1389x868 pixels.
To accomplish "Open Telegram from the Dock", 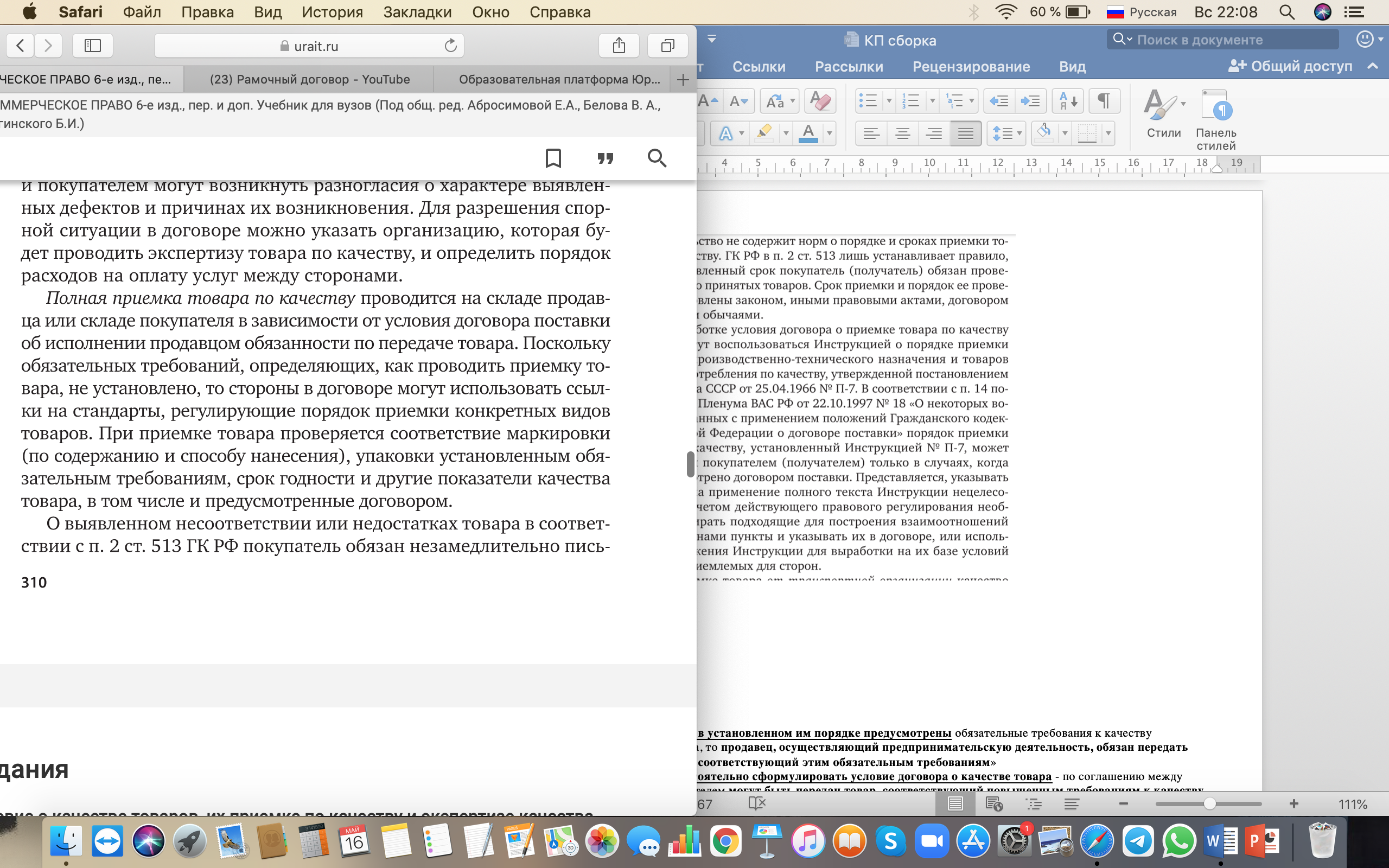I will 1138,841.
